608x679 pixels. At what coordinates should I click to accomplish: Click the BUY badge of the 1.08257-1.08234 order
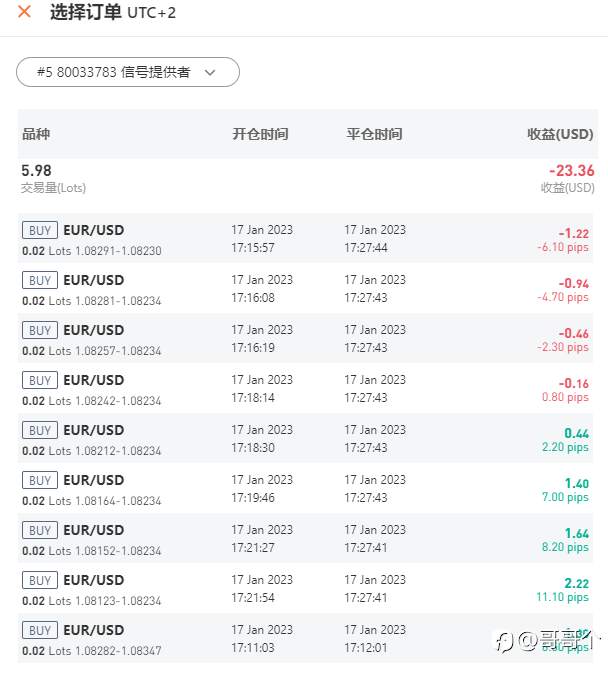40,330
